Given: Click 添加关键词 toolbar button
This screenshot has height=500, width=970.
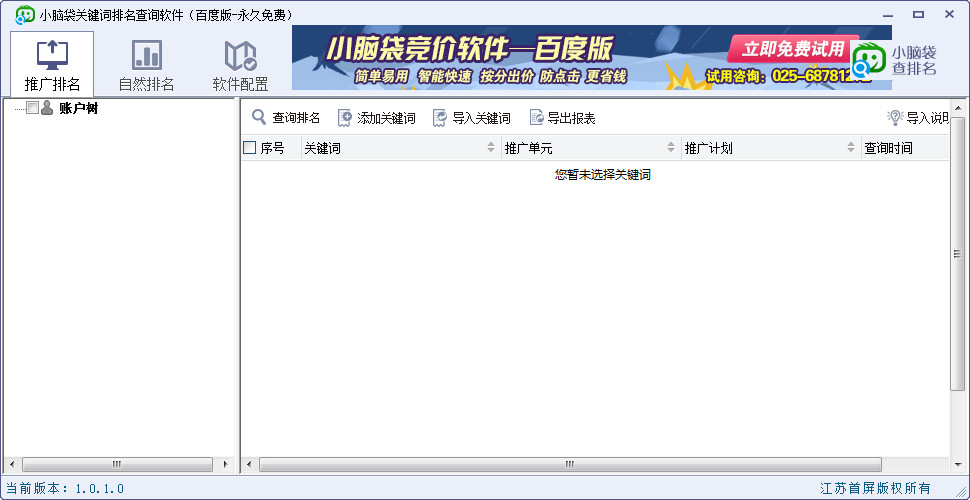Looking at the screenshot, I should [x=377, y=118].
